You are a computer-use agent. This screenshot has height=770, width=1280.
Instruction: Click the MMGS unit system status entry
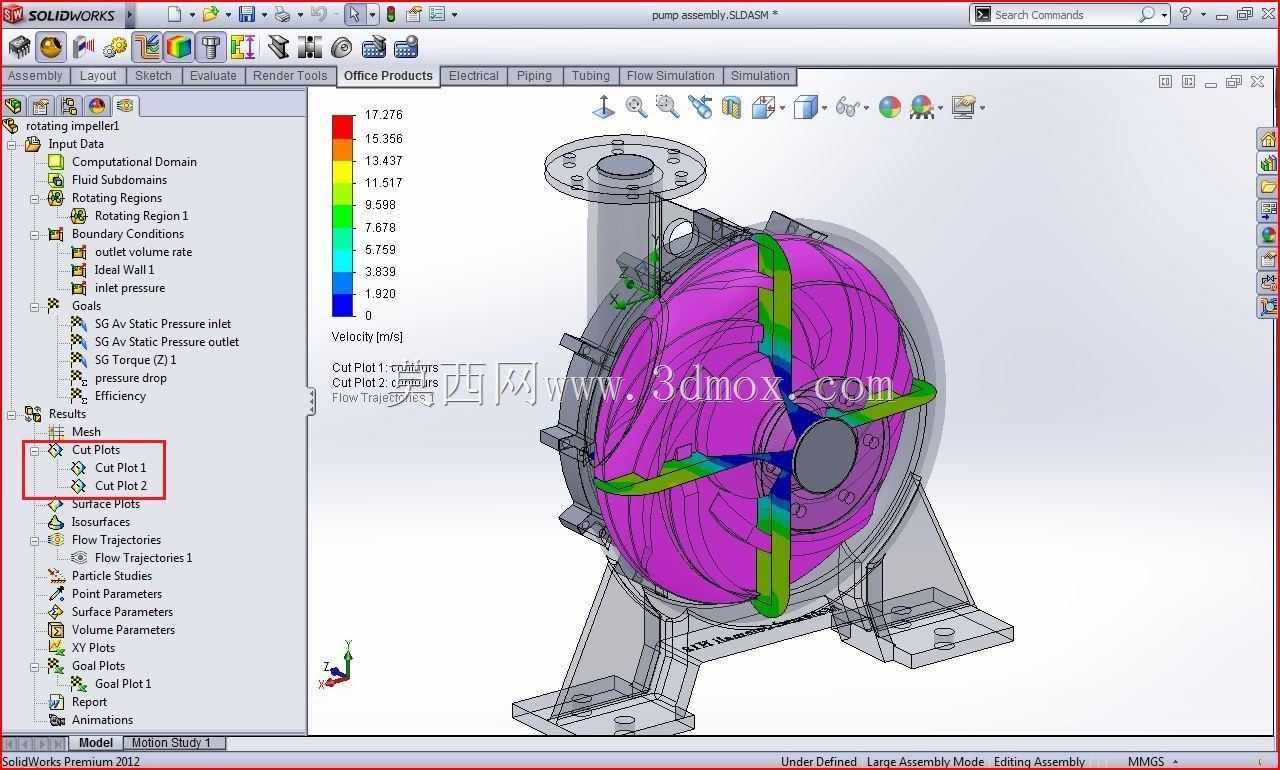[x=1145, y=762]
